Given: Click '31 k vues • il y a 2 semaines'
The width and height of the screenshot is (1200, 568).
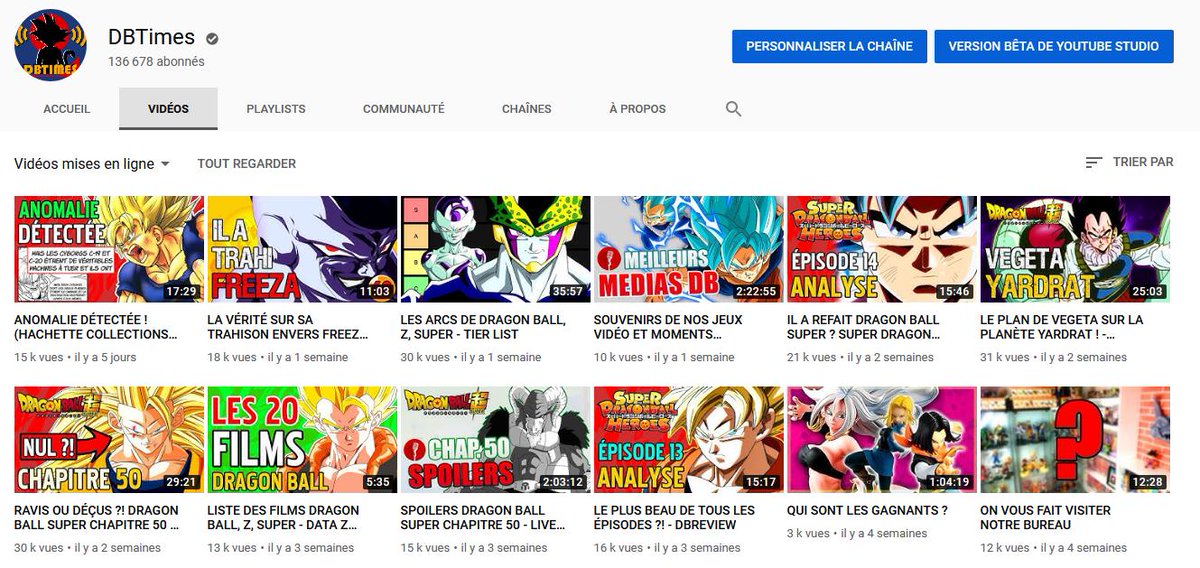Looking at the screenshot, I should point(1054,357).
